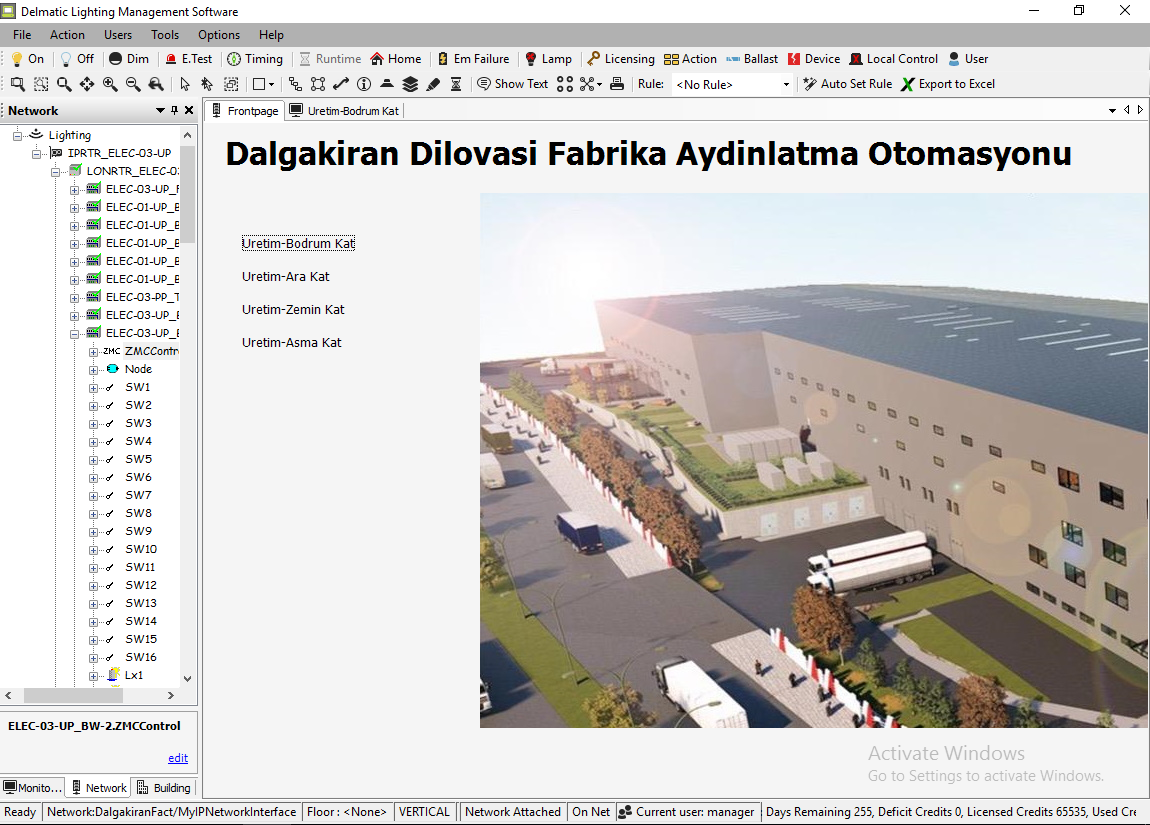Viewport: 1150px width, 825px height.
Task: Switch to the Monitor panel tab
Action: tap(32, 788)
